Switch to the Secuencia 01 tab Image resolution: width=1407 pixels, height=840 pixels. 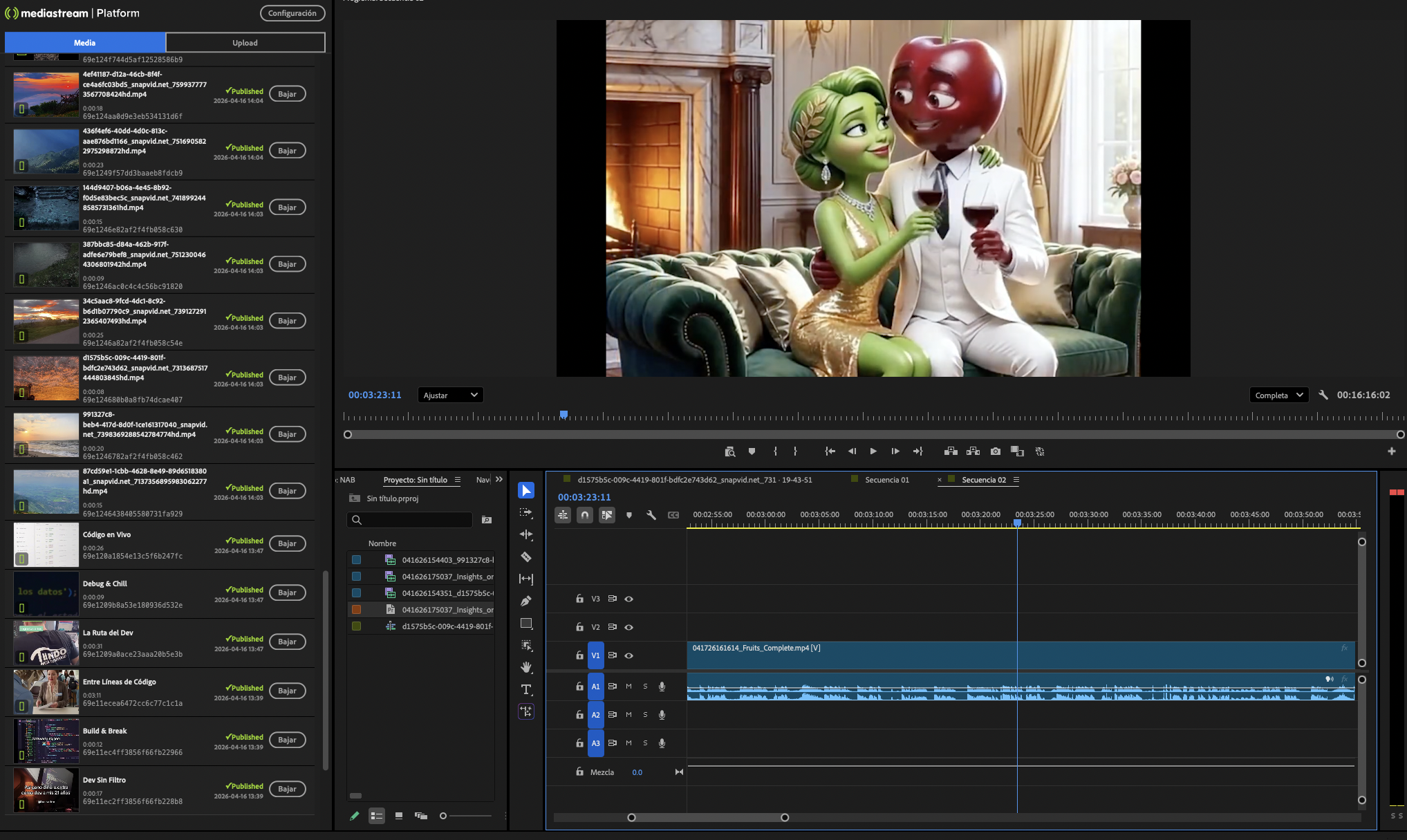(886, 480)
